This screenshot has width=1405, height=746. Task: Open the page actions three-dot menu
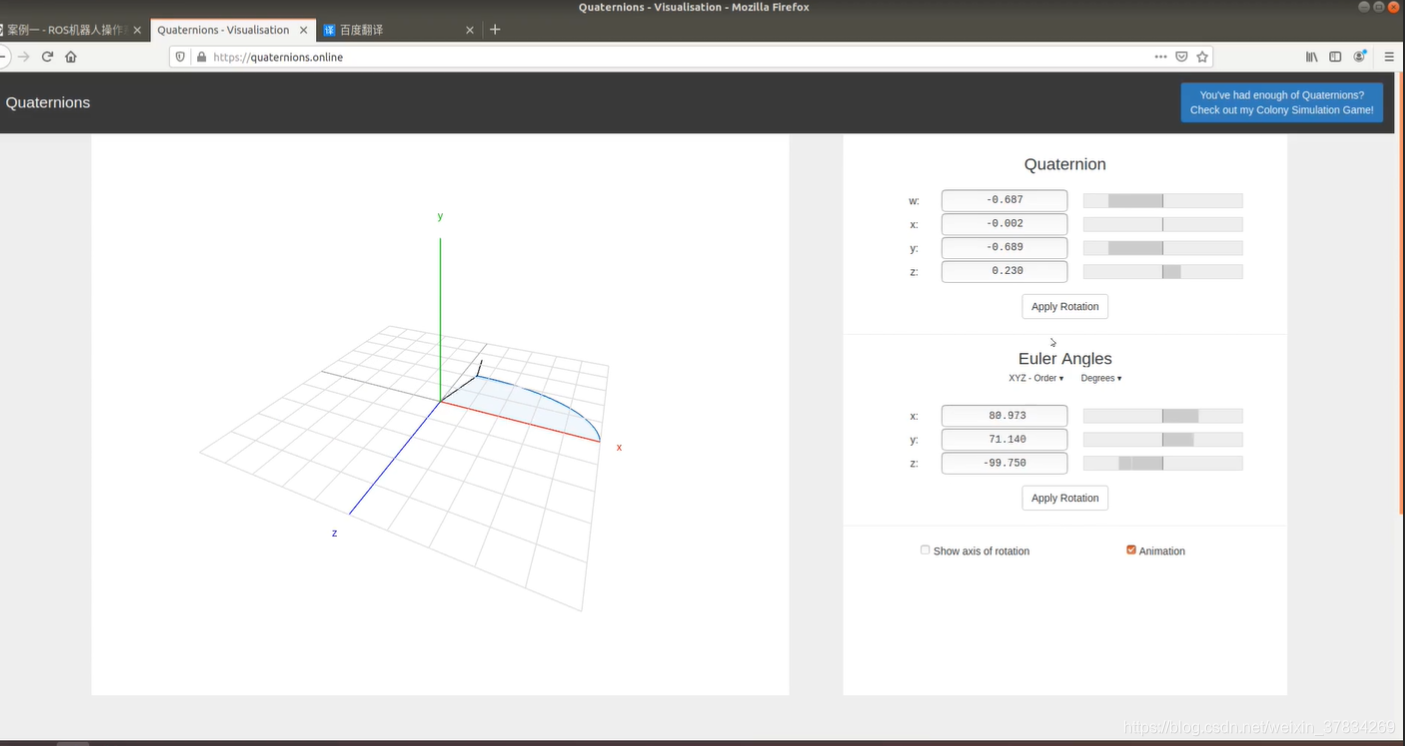pyautogui.click(x=1160, y=57)
